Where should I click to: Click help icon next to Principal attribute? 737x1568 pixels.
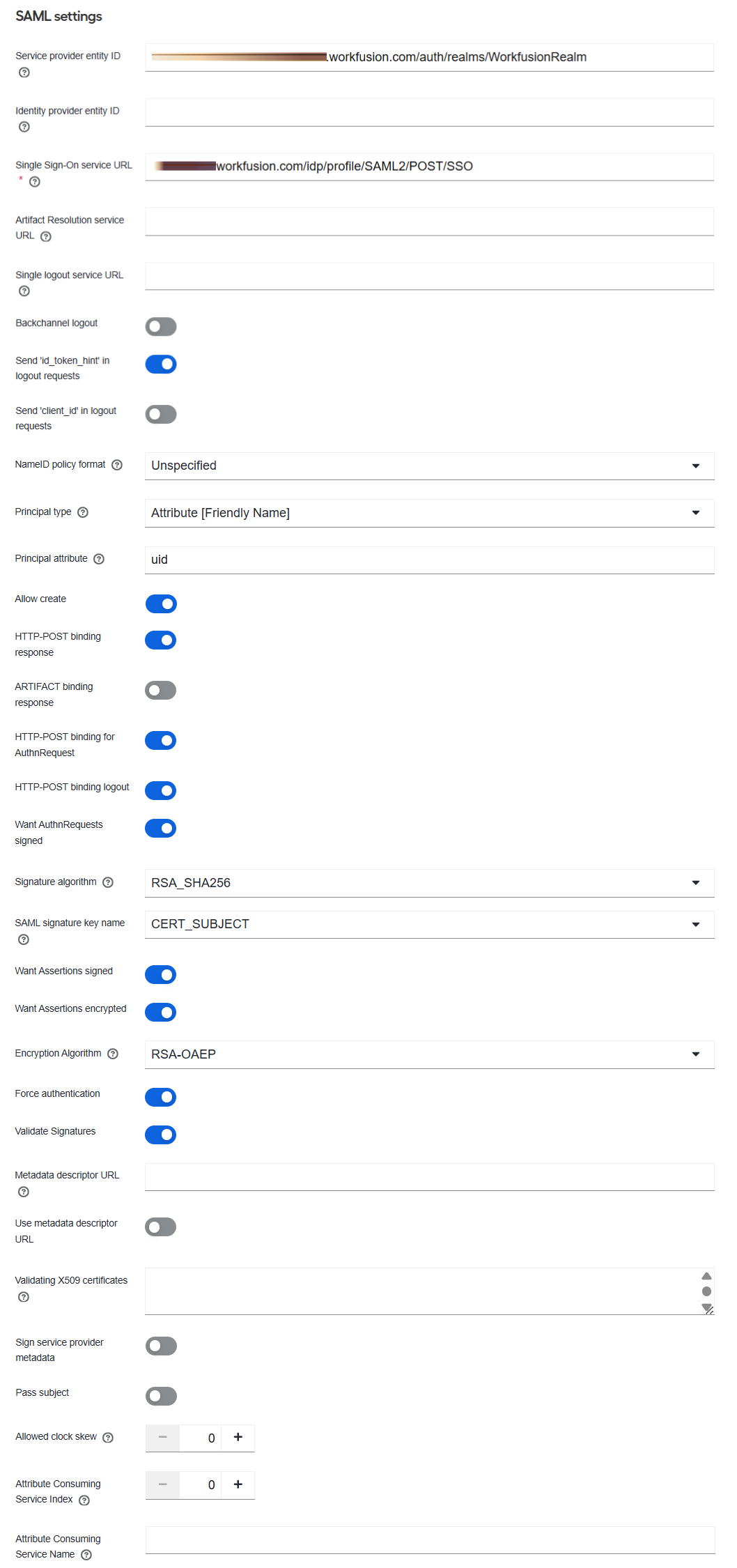(99, 559)
